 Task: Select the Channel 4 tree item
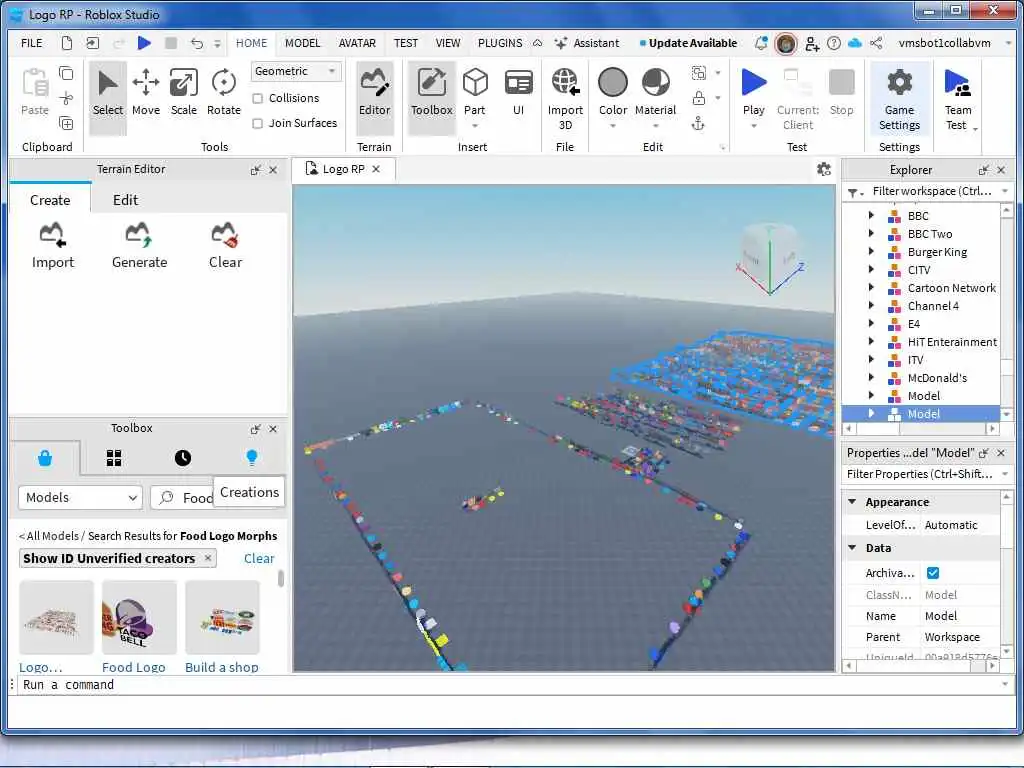[933, 306]
